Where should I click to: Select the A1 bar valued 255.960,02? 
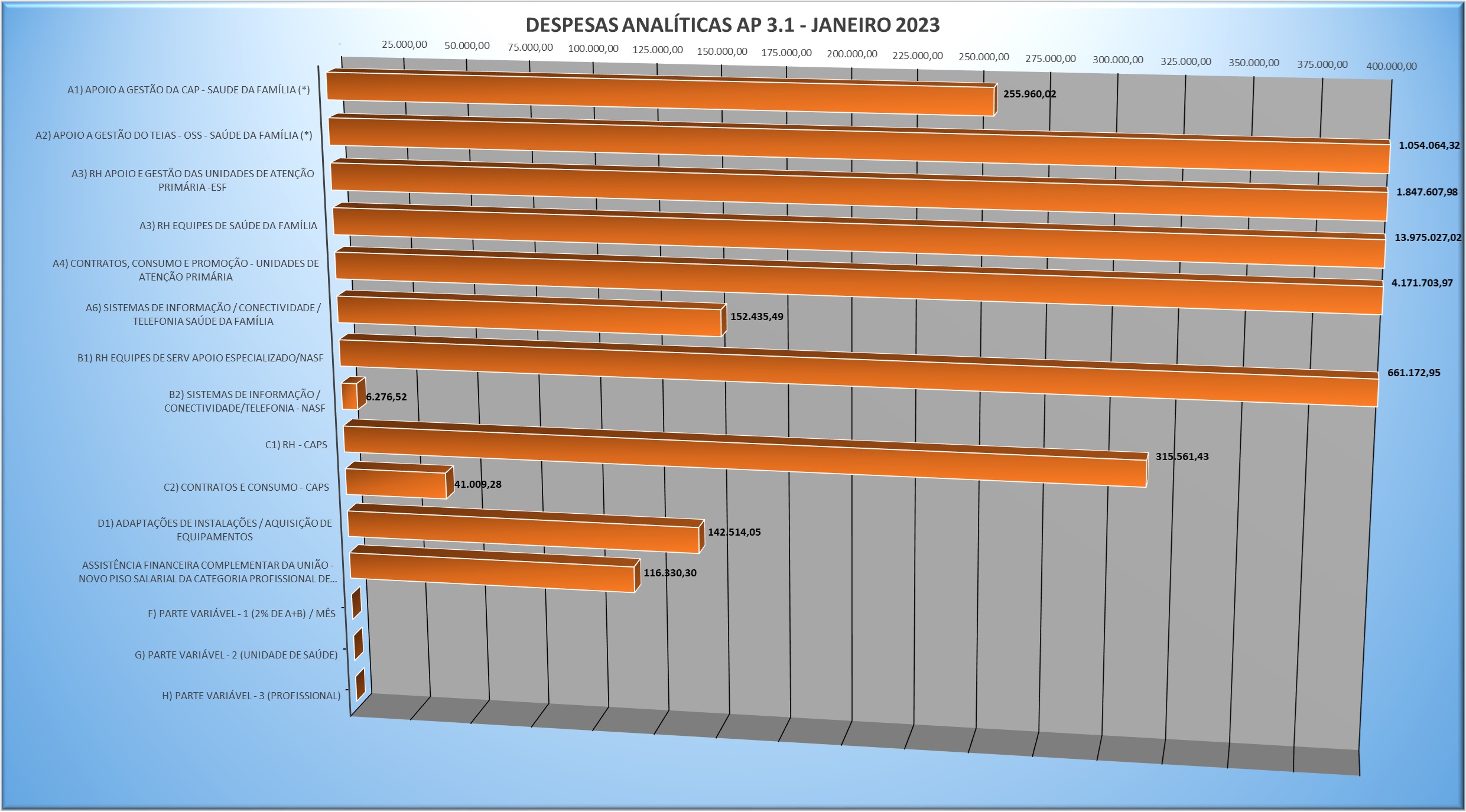coord(650,94)
